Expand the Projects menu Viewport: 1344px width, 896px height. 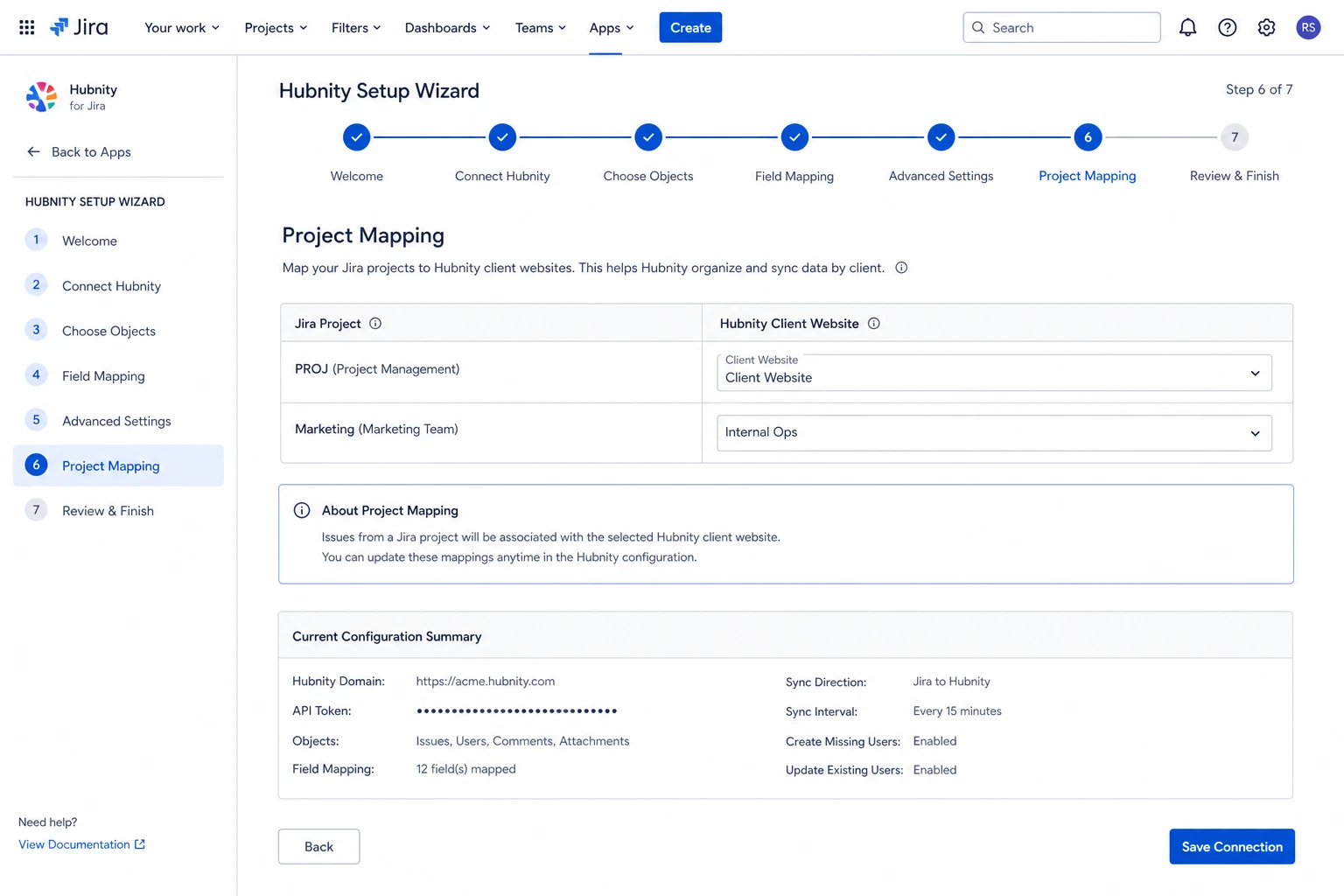pyautogui.click(x=276, y=27)
